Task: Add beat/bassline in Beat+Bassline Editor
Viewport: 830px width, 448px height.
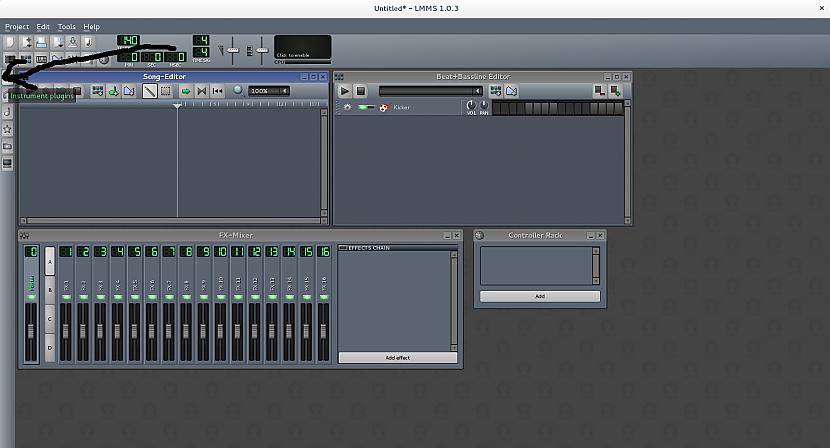Action: pyautogui.click(x=495, y=91)
